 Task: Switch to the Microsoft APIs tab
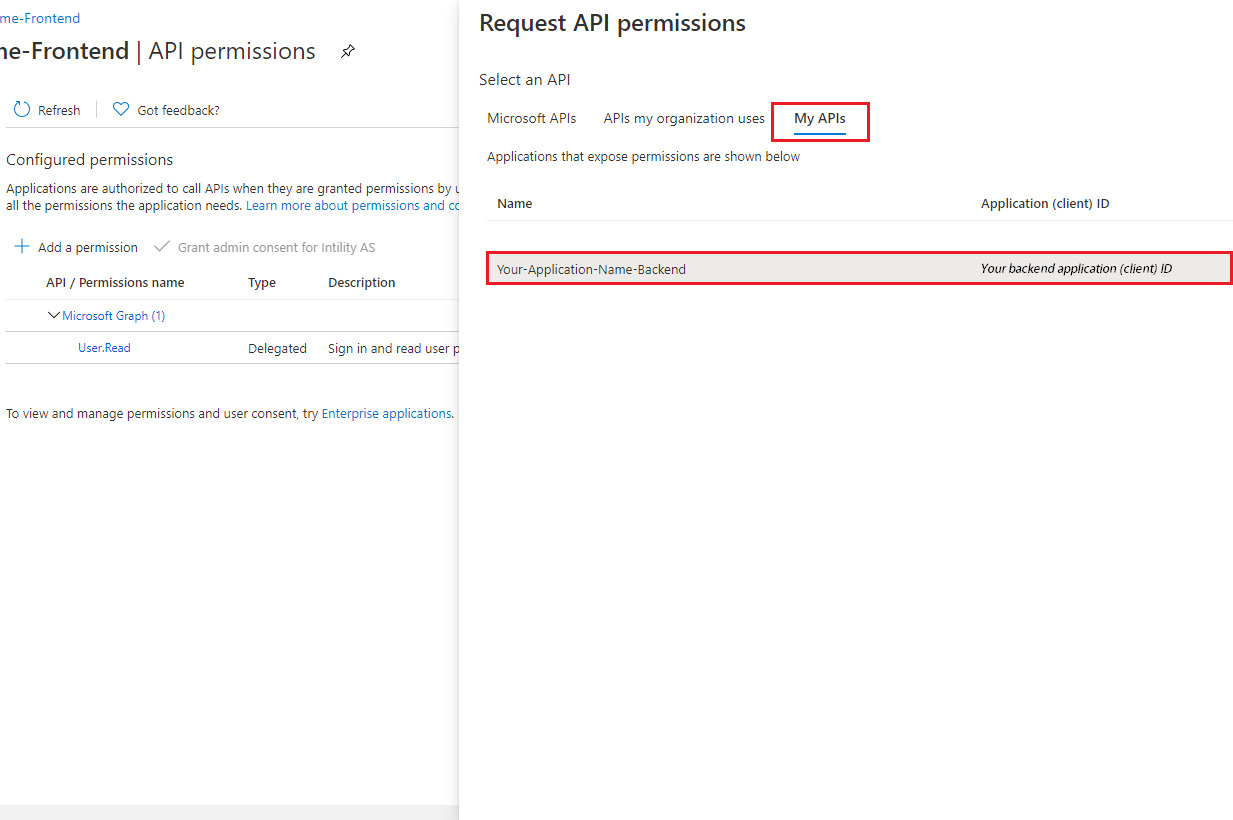(532, 118)
